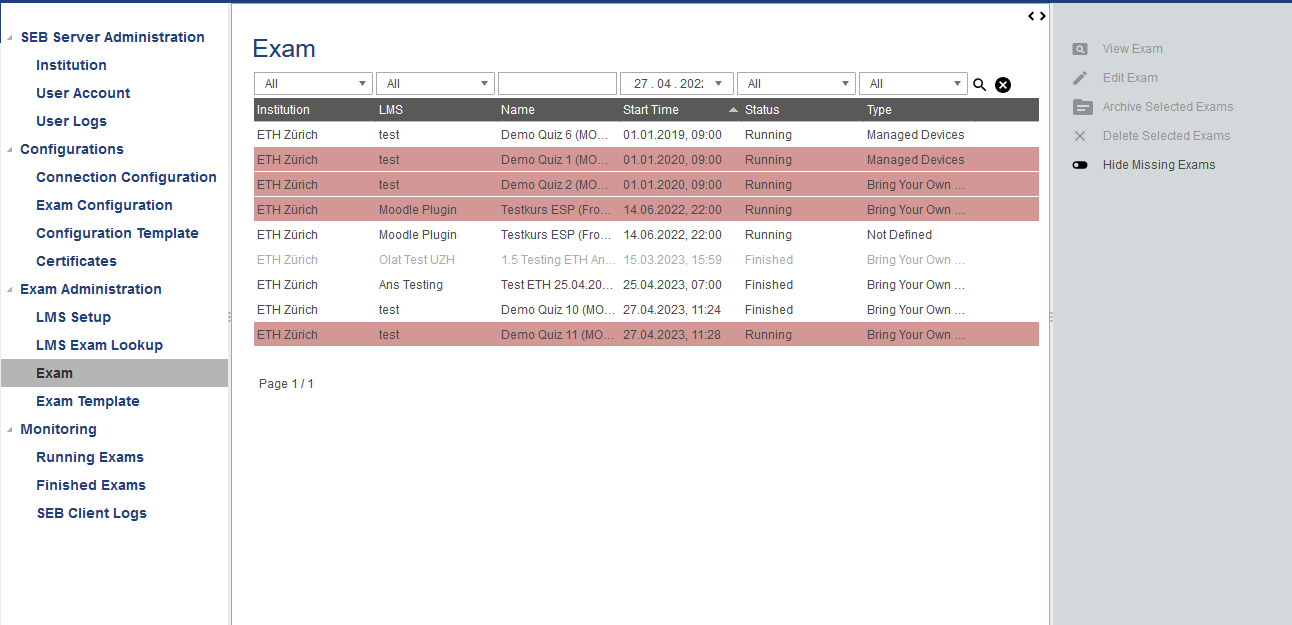Click the clear filter X icon
This screenshot has height=625, width=1292.
1003,85
